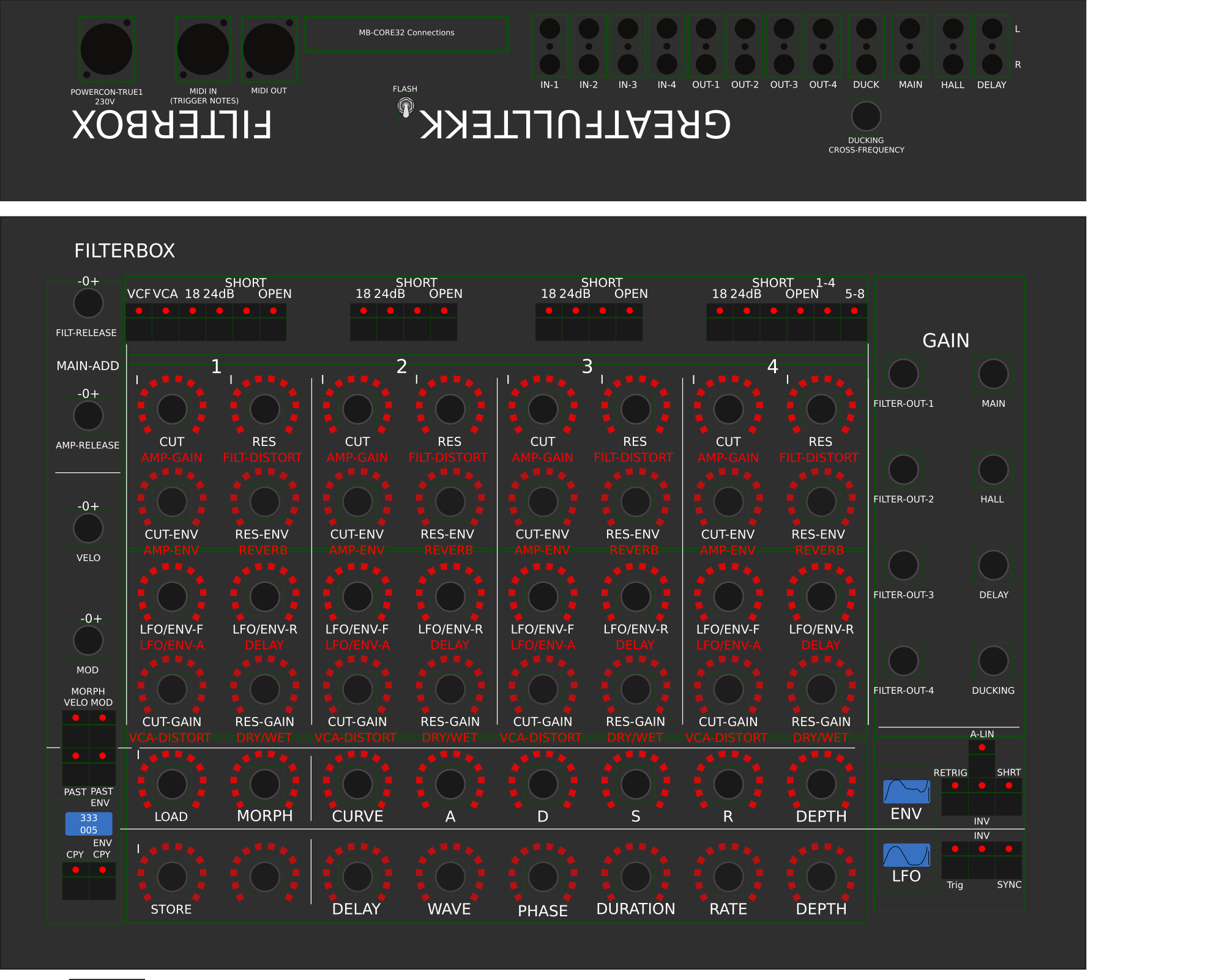This screenshot has height=980, width=1219.
Task: Click the MAIN gain knob
Action: pos(993,374)
